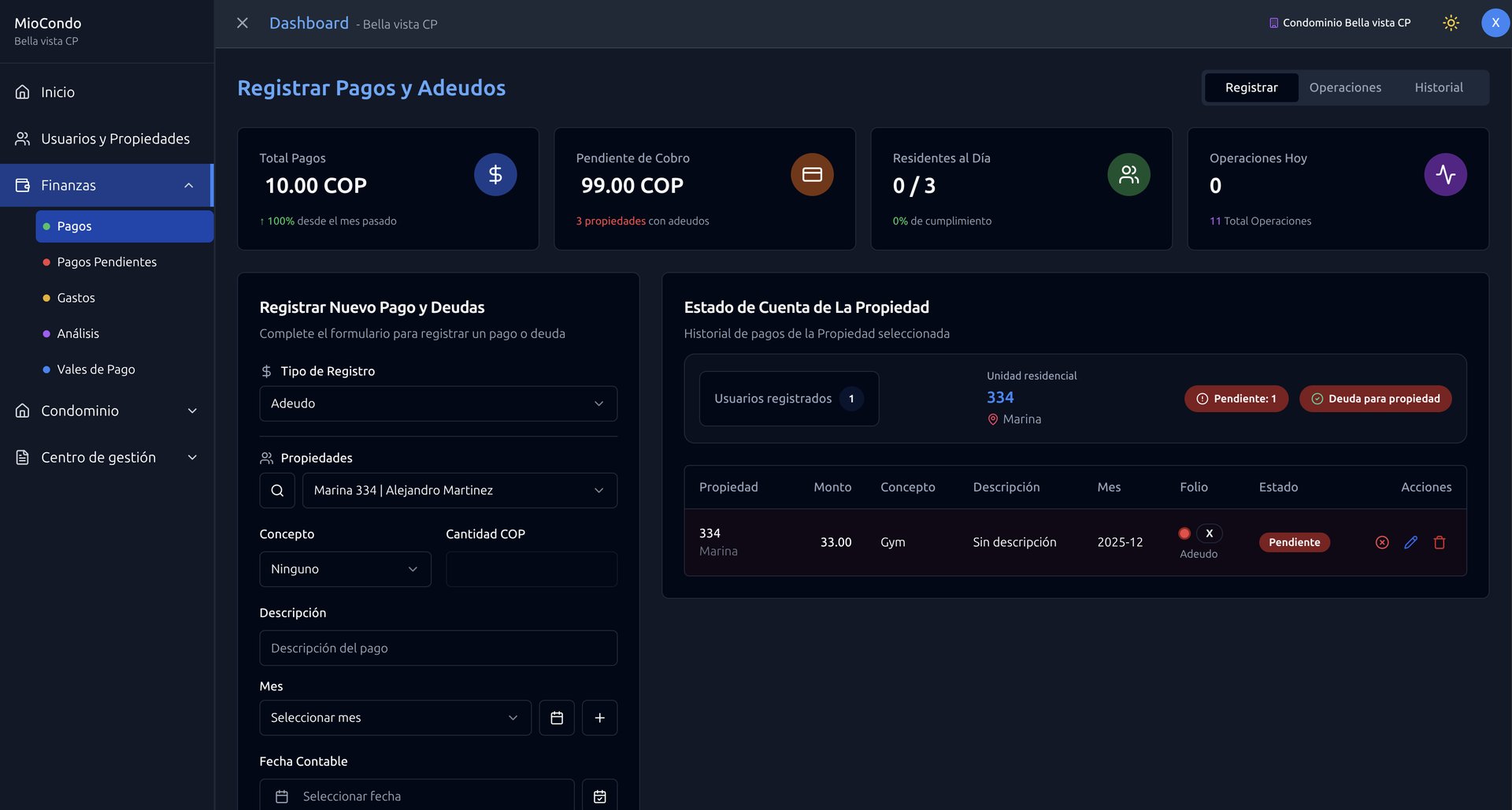Select Pagos in the Finanzas submenu
The image size is (1512, 810).
tap(124, 226)
